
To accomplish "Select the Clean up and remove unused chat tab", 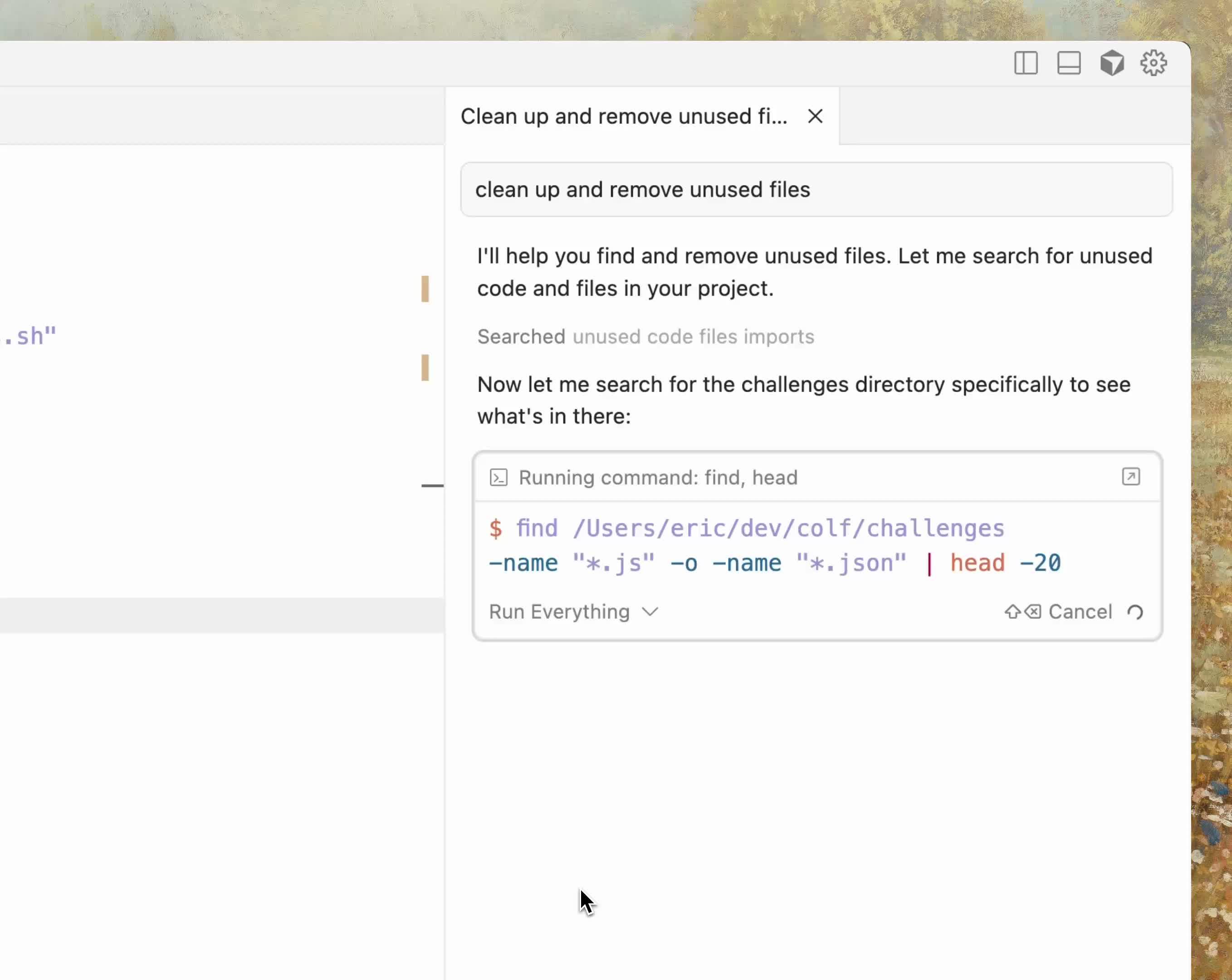I will pyautogui.click(x=623, y=117).
